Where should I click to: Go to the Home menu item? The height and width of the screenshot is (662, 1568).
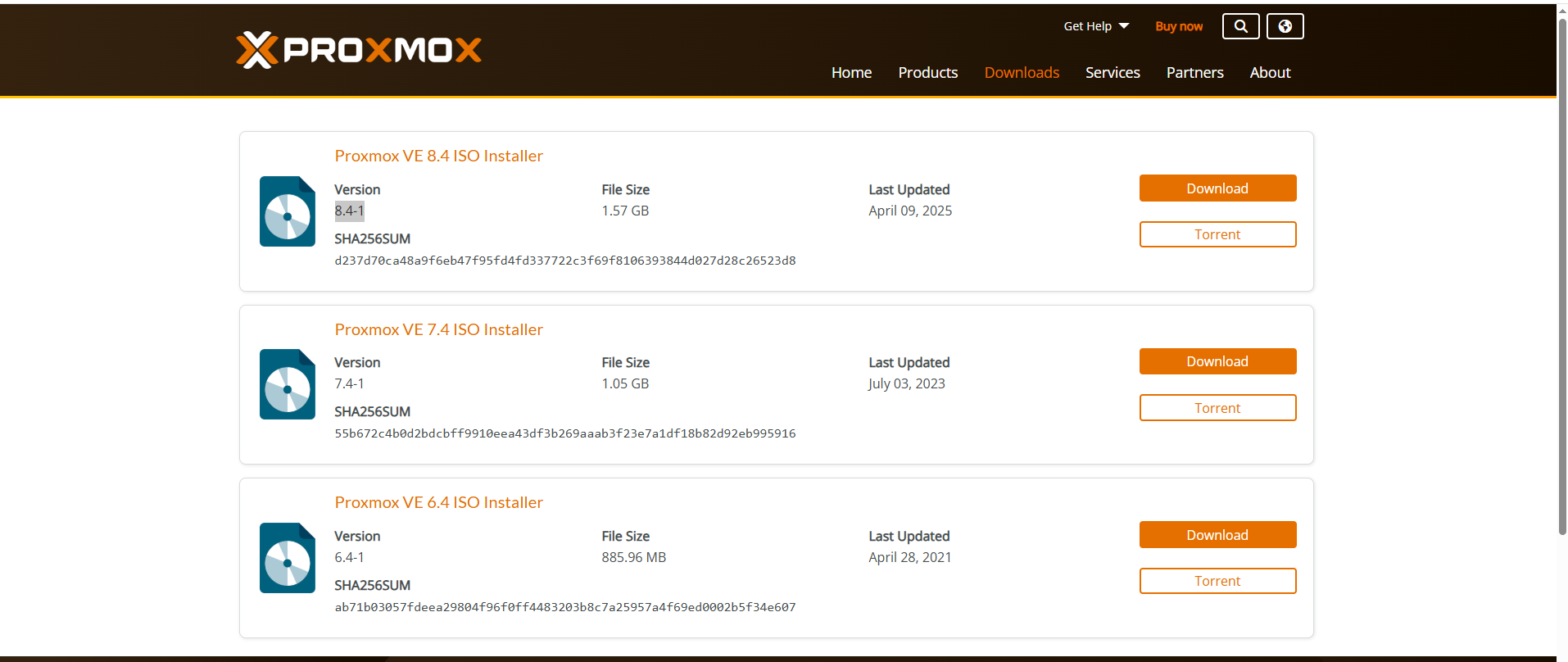coord(851,72)
